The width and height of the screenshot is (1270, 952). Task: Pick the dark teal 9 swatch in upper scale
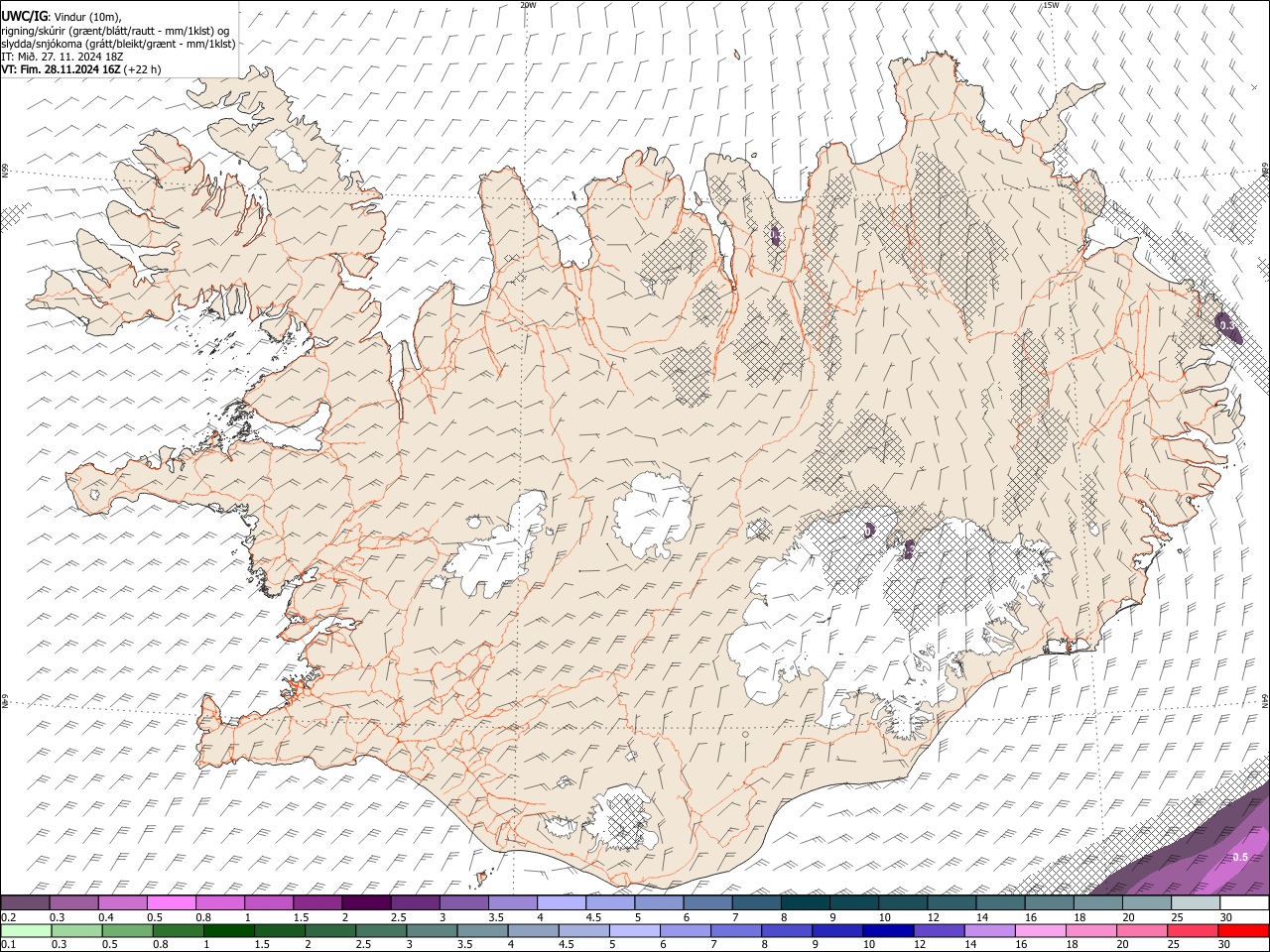[854, 903]
